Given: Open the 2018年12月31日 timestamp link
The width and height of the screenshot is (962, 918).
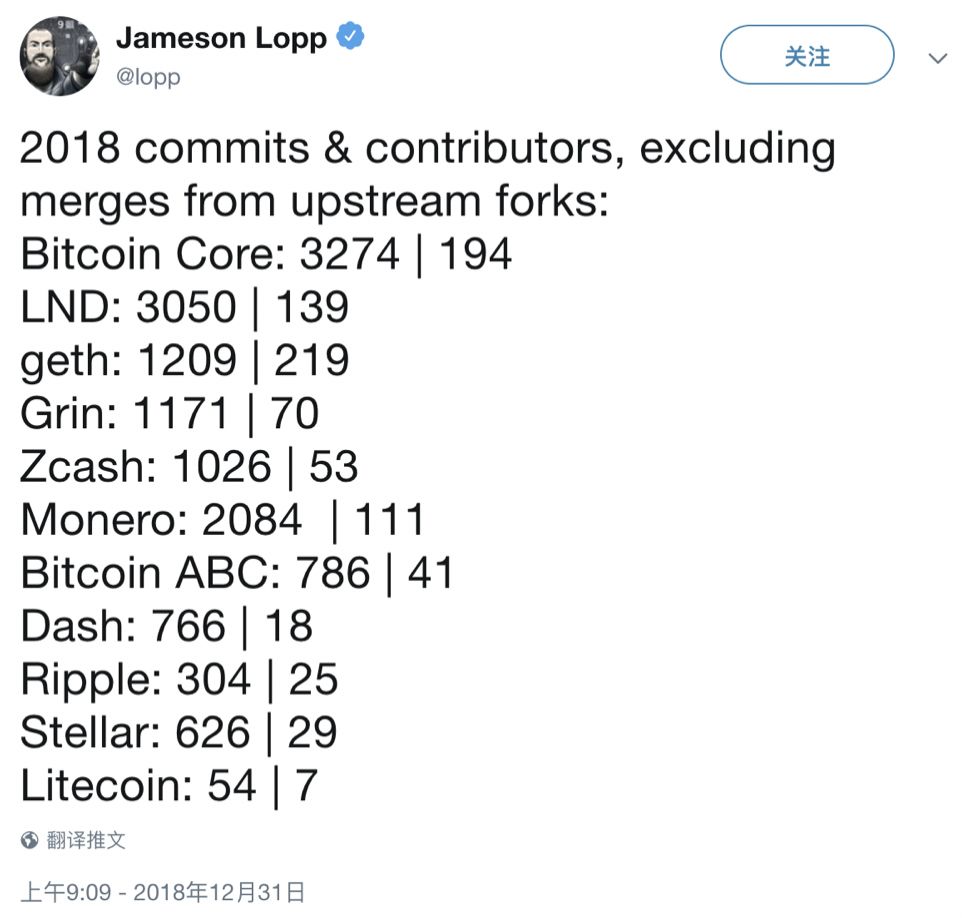Looking at the screenshot, I should 162,891.
